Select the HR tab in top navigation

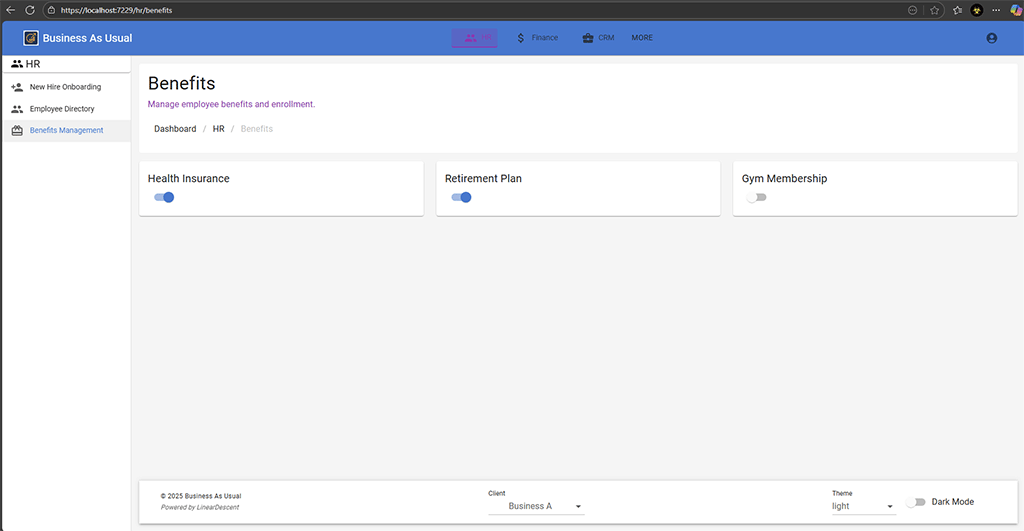click(475, 38)
